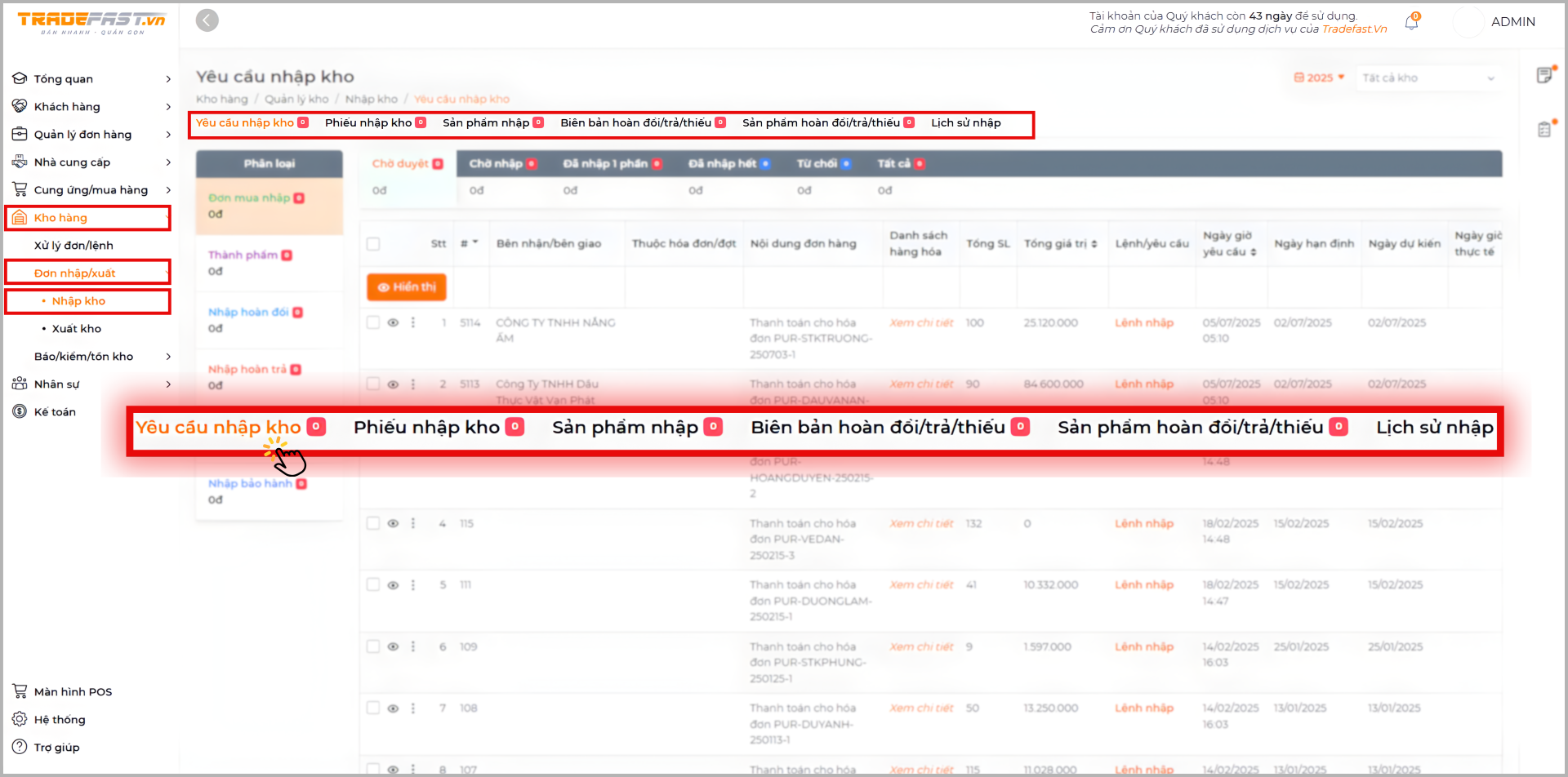Image resolution: width=1568 pixels, height=777 pixels.
Task: Switch to the Phiếu nhập kho tab
Action: [368, 123]
